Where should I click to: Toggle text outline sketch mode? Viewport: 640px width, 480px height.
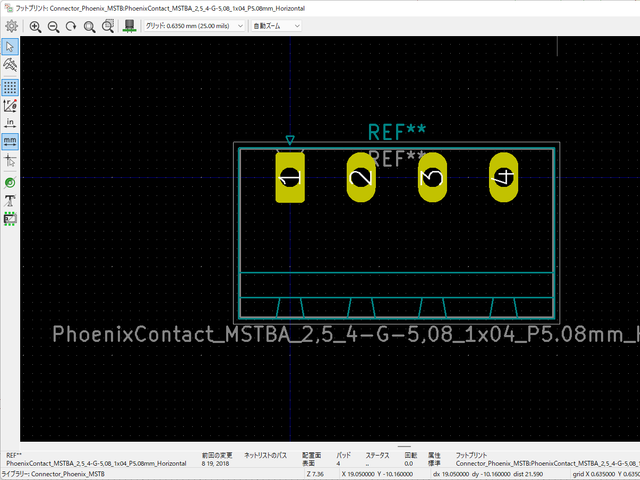[x=10, y=201]
